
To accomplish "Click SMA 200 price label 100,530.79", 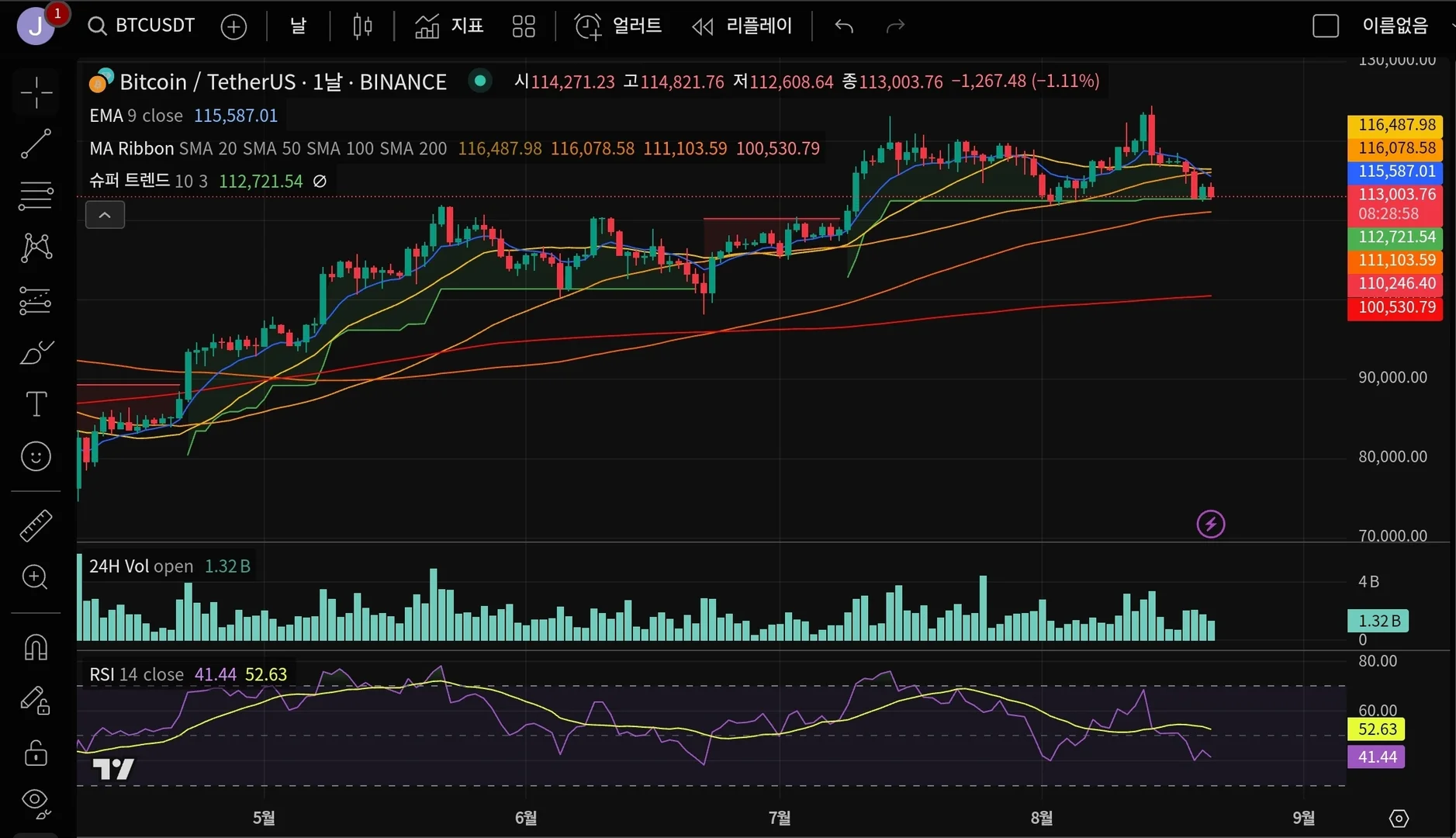I will [1395, 307].
